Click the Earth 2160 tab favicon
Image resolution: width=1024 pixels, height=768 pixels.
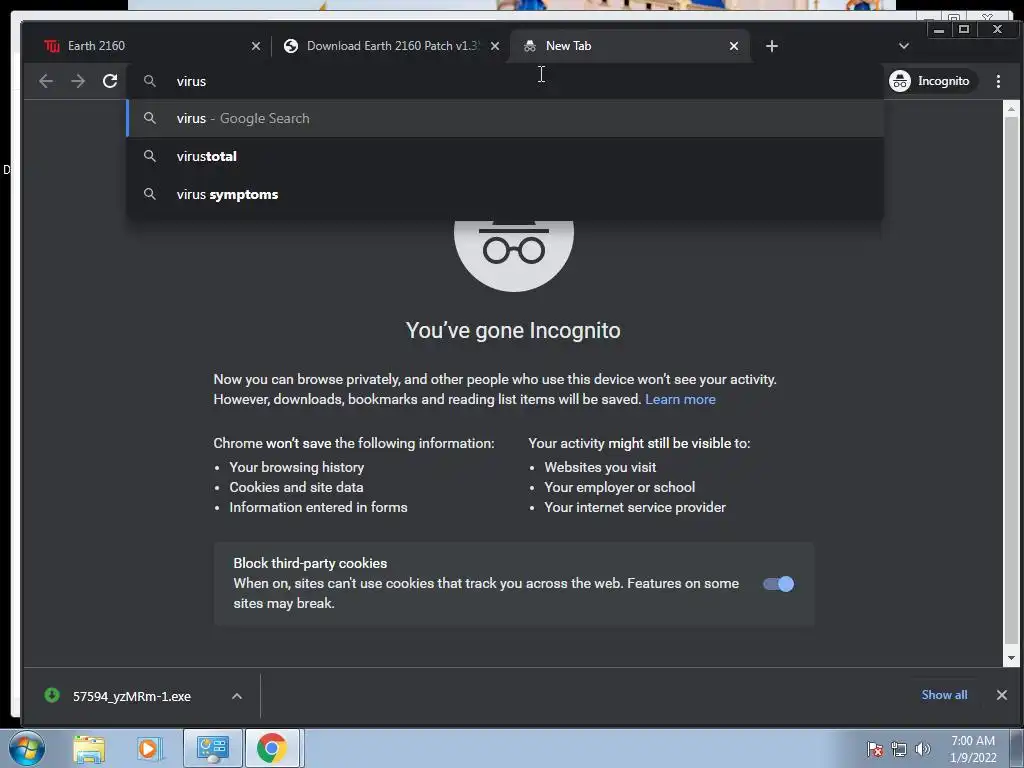tap(52, 46)
